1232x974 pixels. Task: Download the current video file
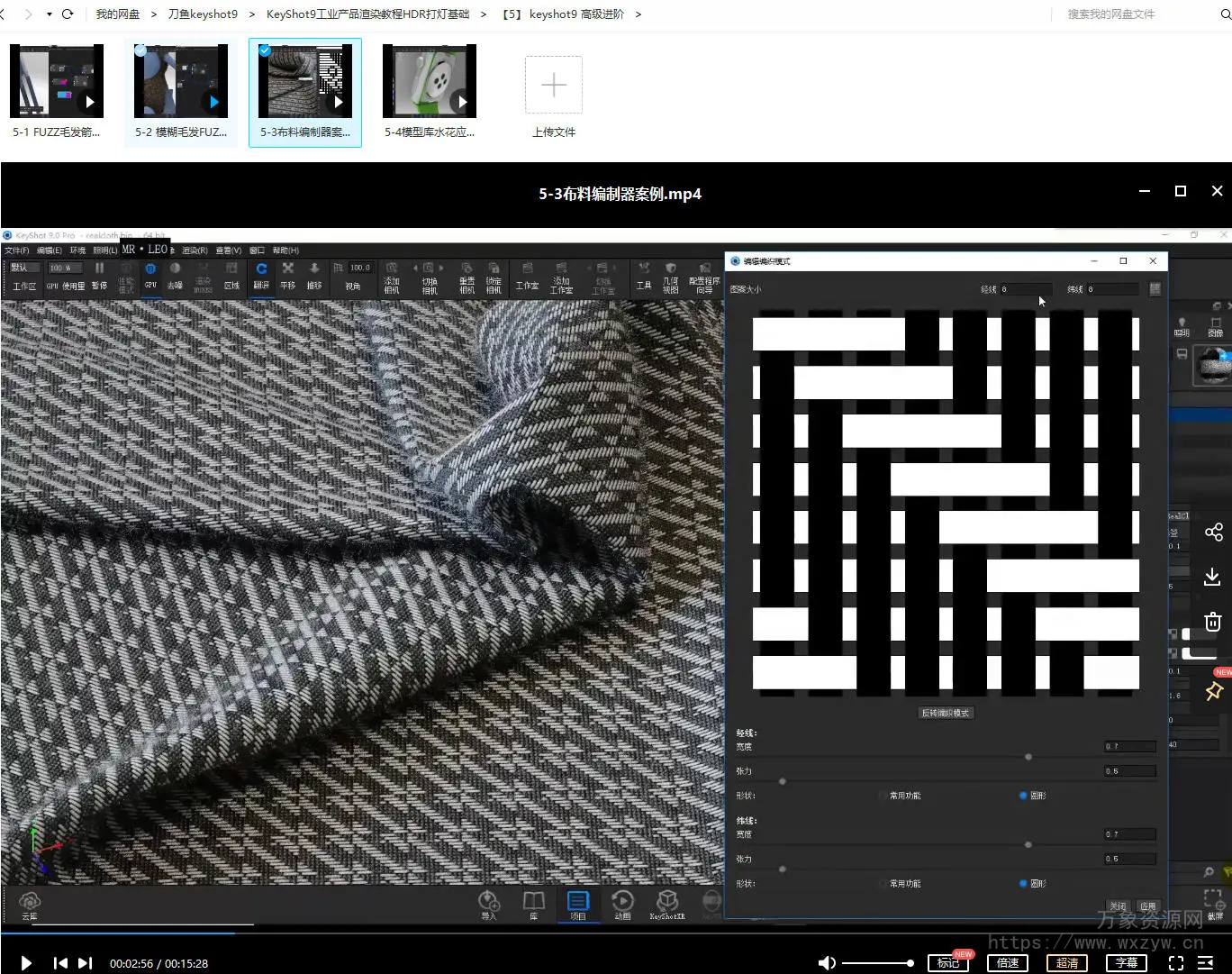pos(1213,577)
